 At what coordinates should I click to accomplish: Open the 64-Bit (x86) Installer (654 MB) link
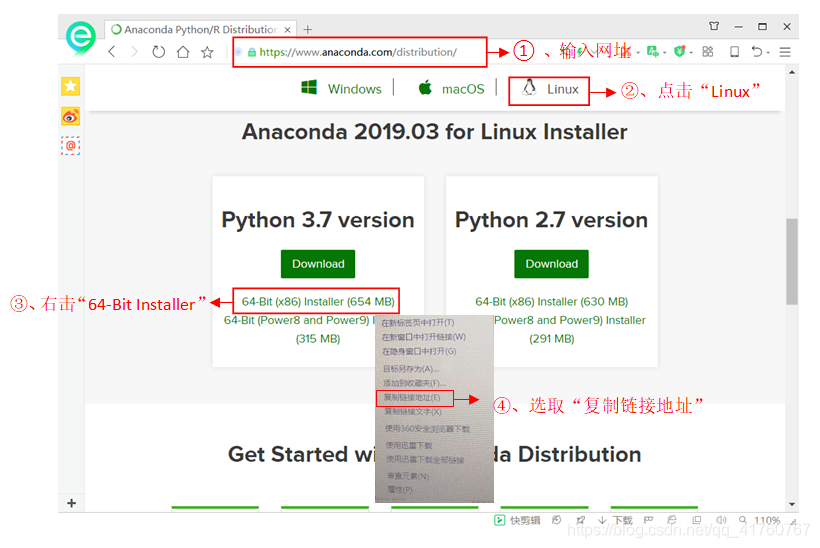[318, 302]
